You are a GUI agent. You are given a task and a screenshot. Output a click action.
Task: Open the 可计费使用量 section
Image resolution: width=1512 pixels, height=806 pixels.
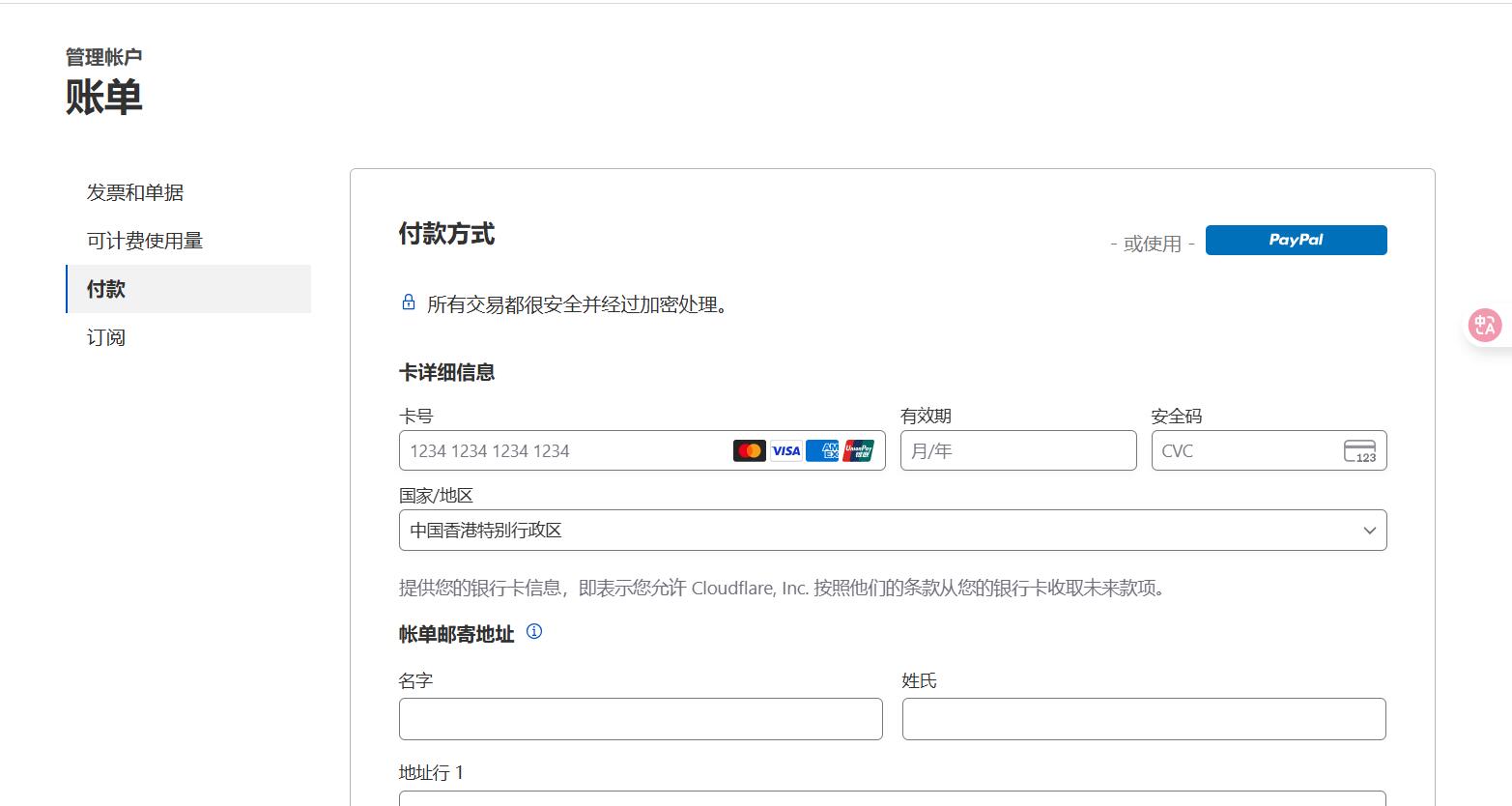point(145,241)
